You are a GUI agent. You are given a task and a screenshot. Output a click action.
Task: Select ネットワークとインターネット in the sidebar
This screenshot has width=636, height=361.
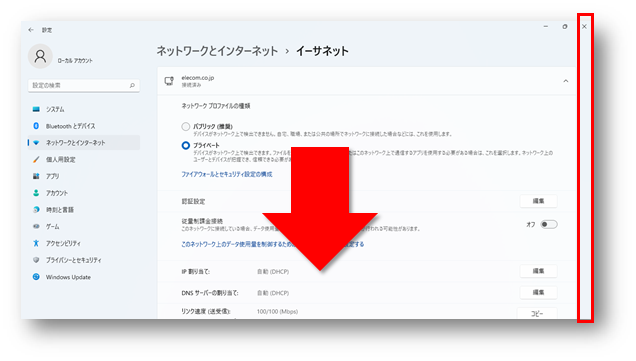[84, 143]
